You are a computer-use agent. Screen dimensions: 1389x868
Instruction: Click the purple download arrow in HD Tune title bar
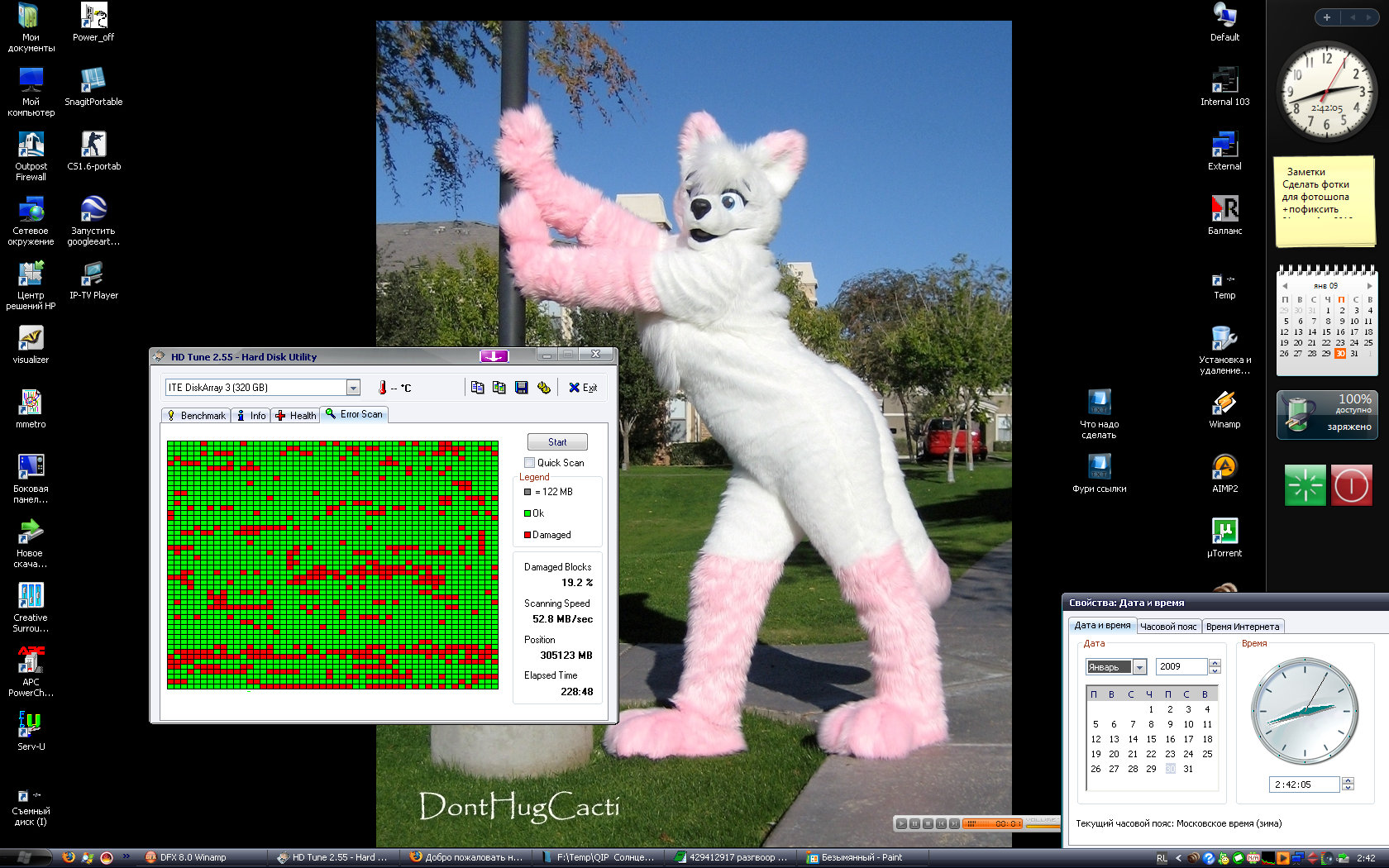(x=494, y=355)
